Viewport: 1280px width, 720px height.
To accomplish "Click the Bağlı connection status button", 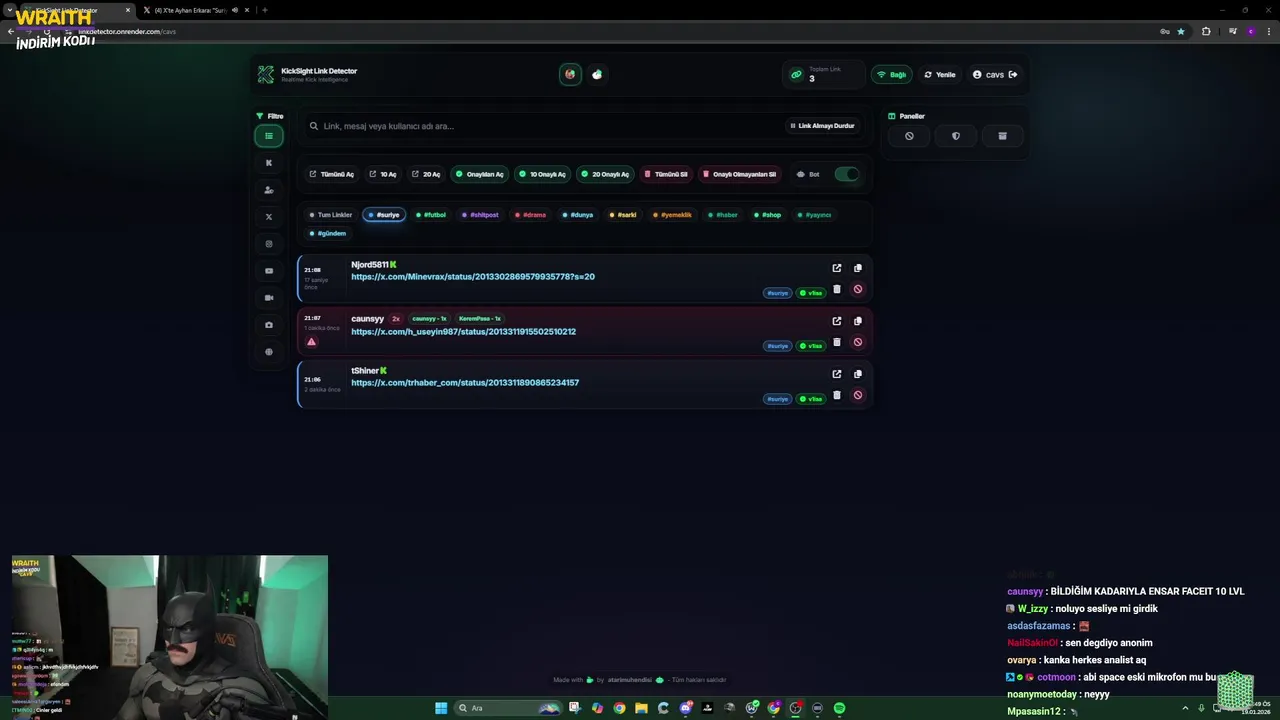I will click(892, 75).
